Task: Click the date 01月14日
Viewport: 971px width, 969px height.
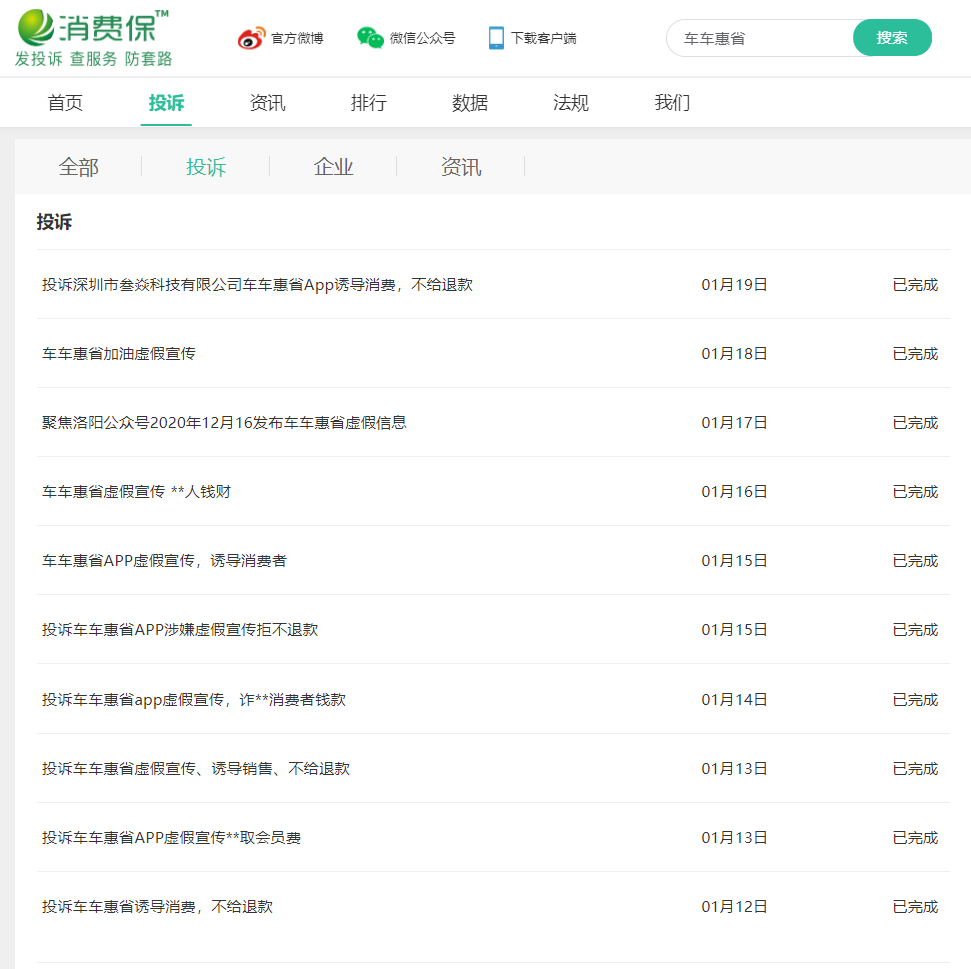Action: [734, 700]
